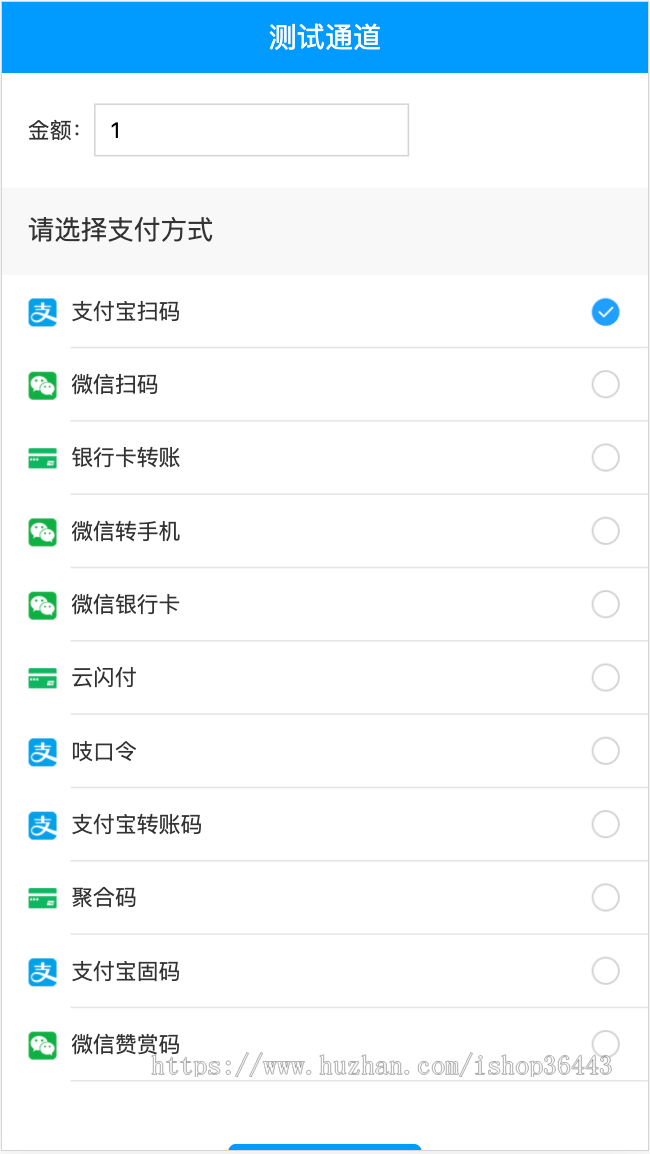Choose the 银行卡转账 payment option
The height and width of the screenshot is (1154, 650).
pyautogui.click(x=325, y=457)
